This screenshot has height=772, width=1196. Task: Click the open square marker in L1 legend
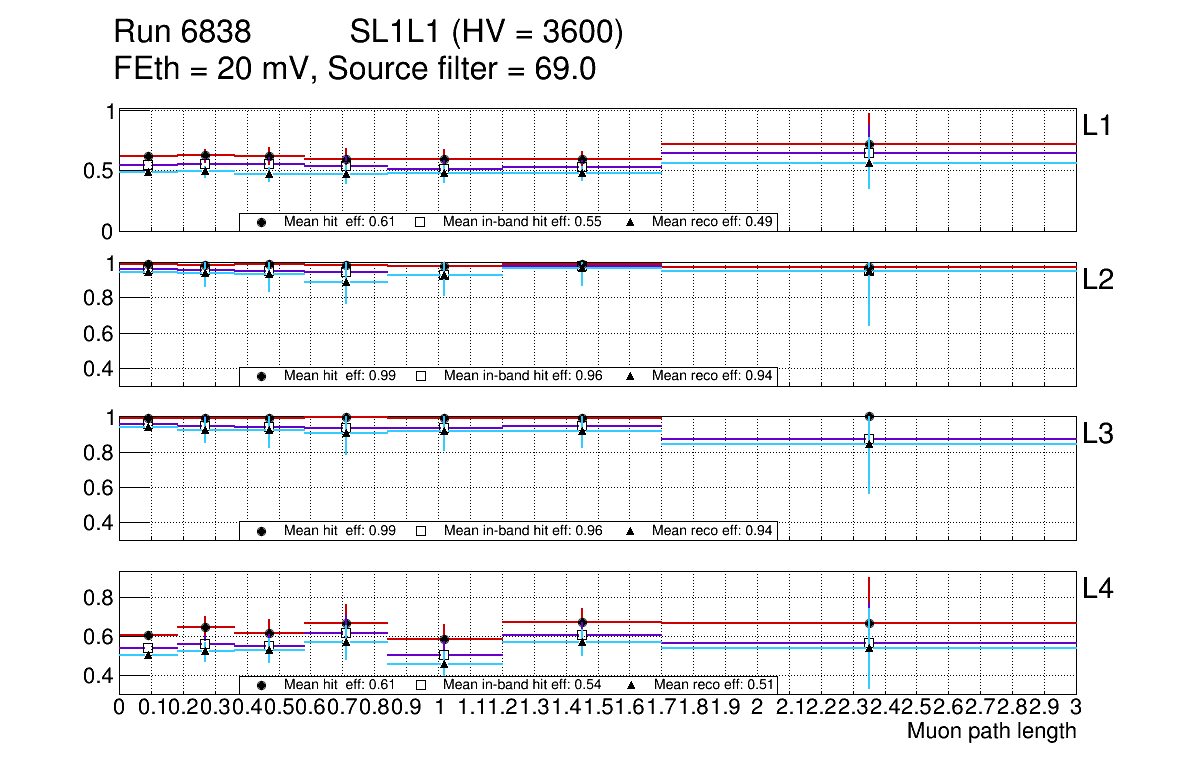(421, 222)
